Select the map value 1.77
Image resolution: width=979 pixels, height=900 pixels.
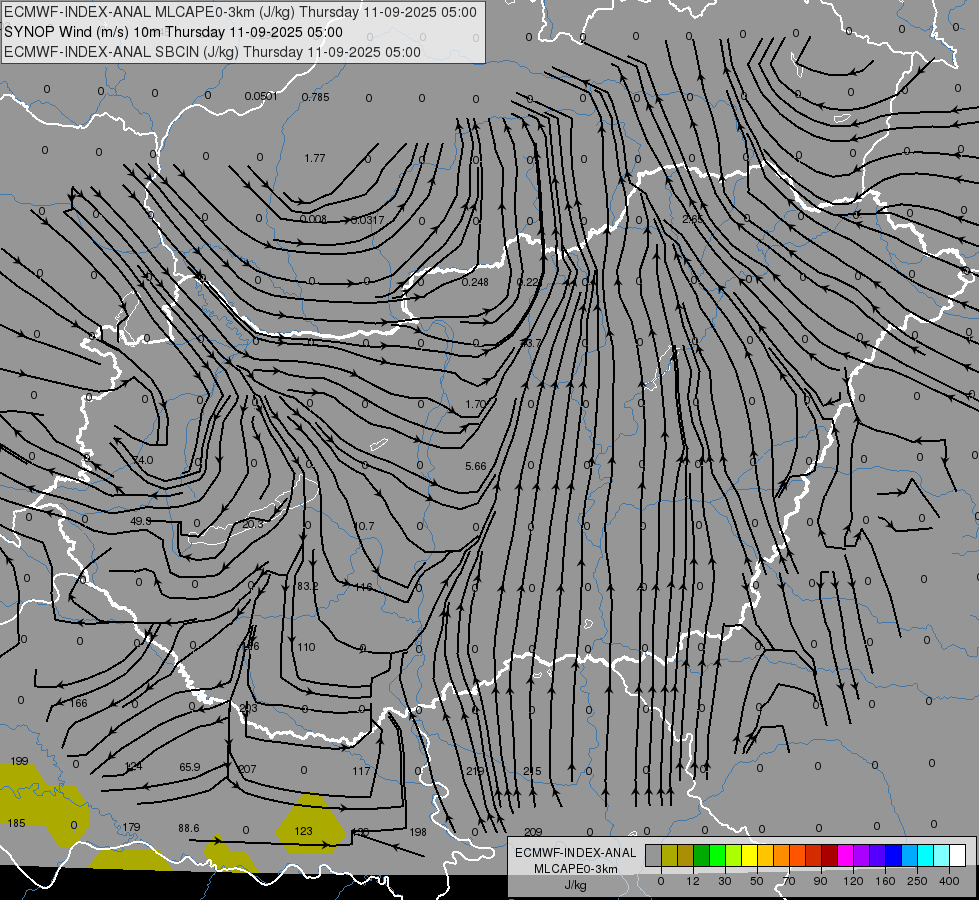point(315,159)
